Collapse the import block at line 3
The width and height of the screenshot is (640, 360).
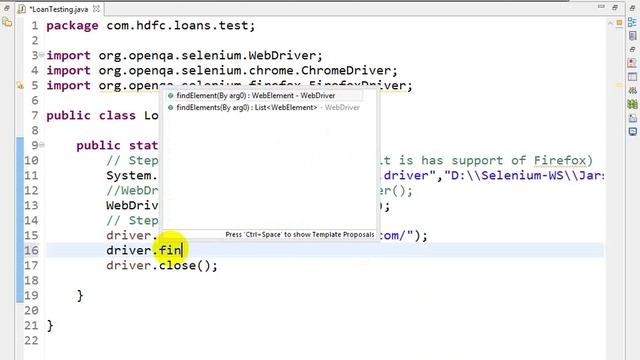[x=41, y=55]
